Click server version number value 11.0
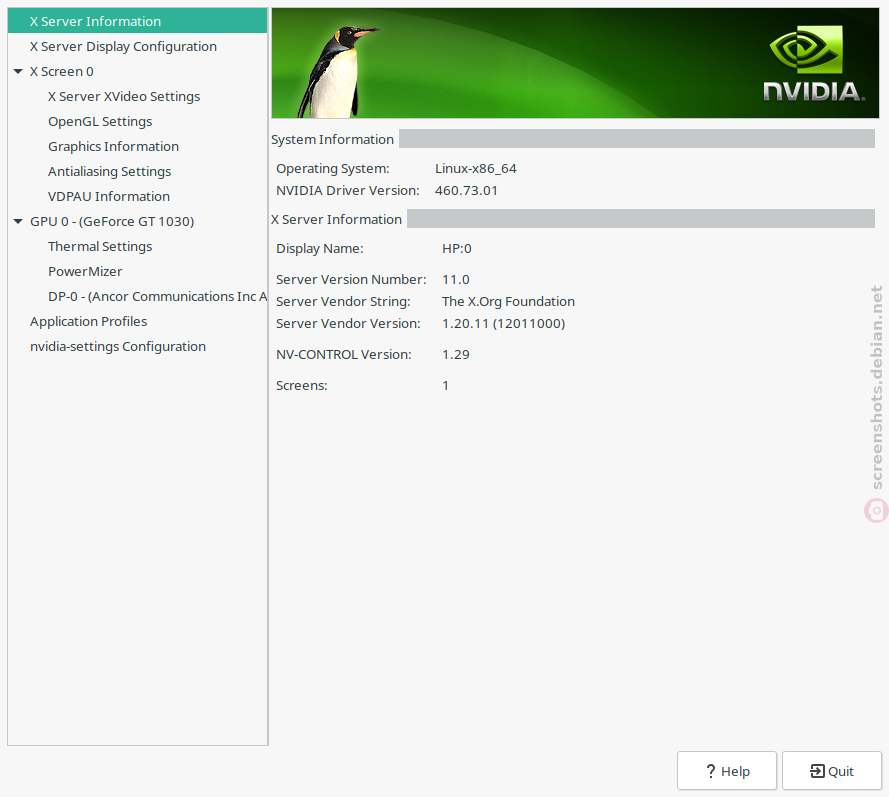The image size is (889, 797). click(x=455, y=279)
